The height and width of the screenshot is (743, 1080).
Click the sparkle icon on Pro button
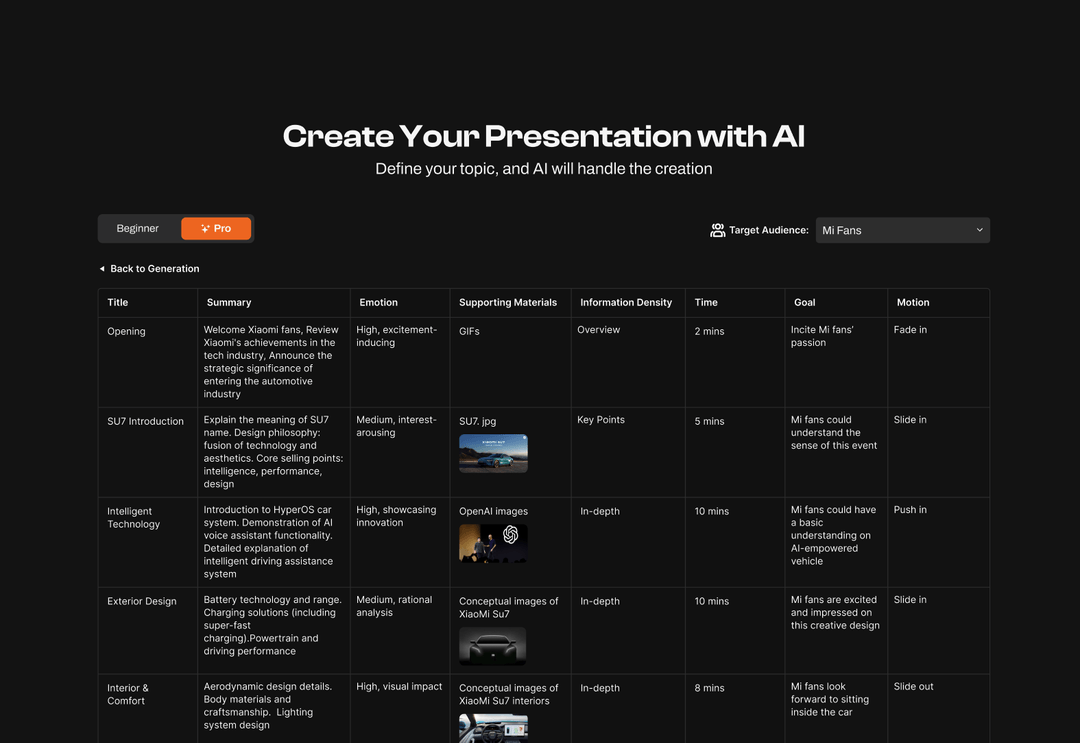pyautogui.click(x=205, y=229)
